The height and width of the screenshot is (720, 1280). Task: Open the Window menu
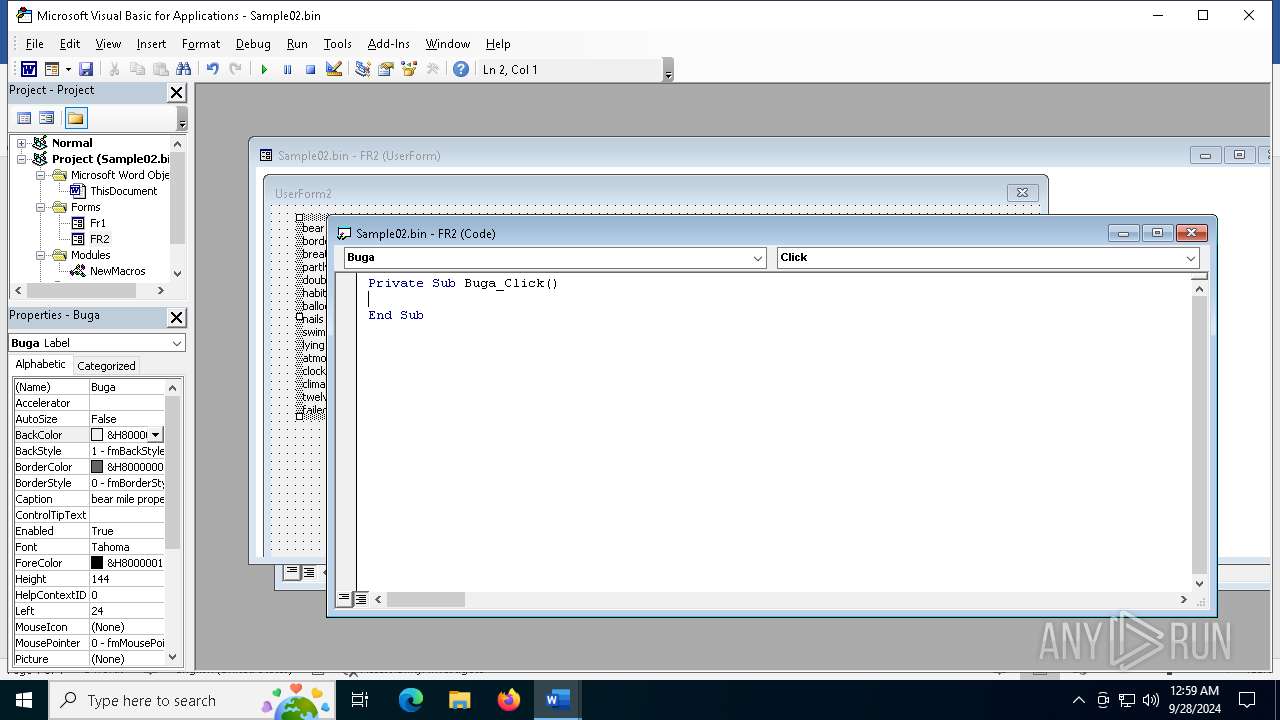(x=447, y=44)
